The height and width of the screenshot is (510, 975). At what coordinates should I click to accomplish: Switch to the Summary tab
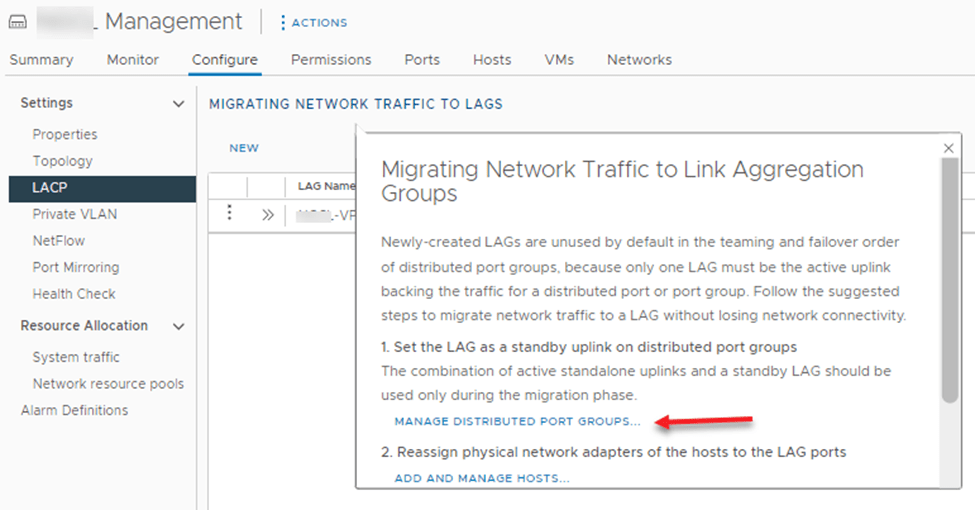(41, 60)
